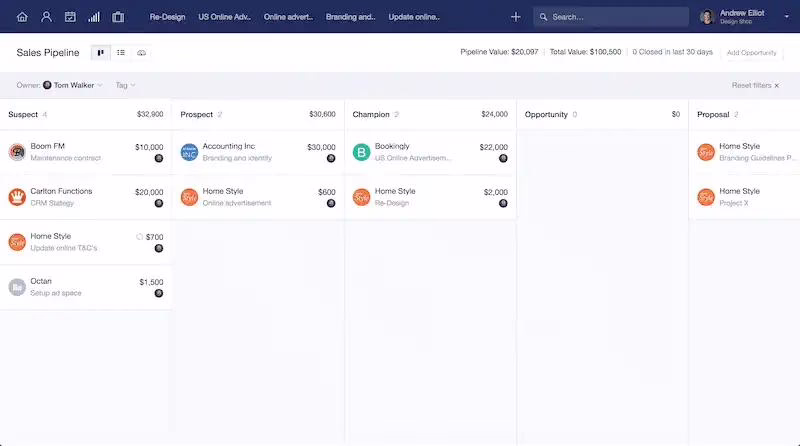Click Andrew Elliot's profile photo
Image resolution: width=800 pixels, height=446 pixels.
click(x=707, y=17)
